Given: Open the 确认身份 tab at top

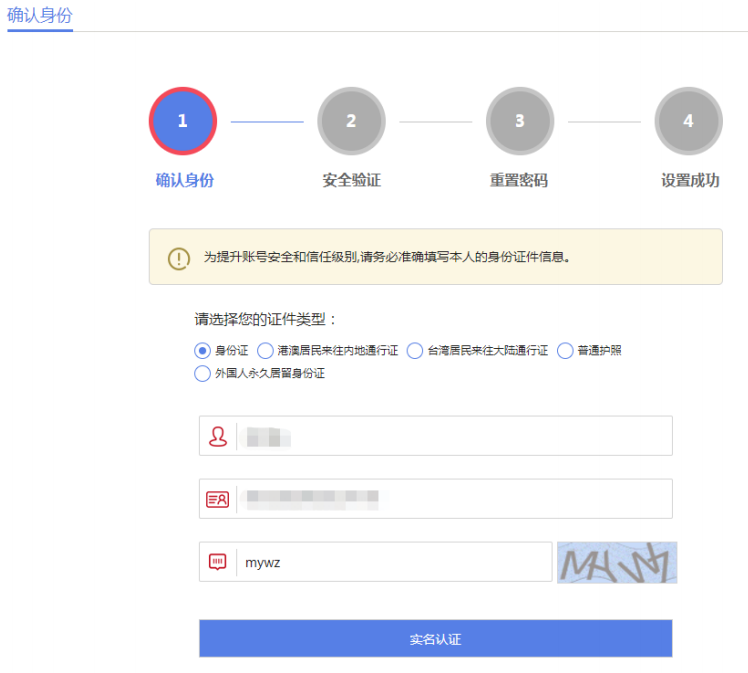Looking at the screenshot, I should (40, 15).
